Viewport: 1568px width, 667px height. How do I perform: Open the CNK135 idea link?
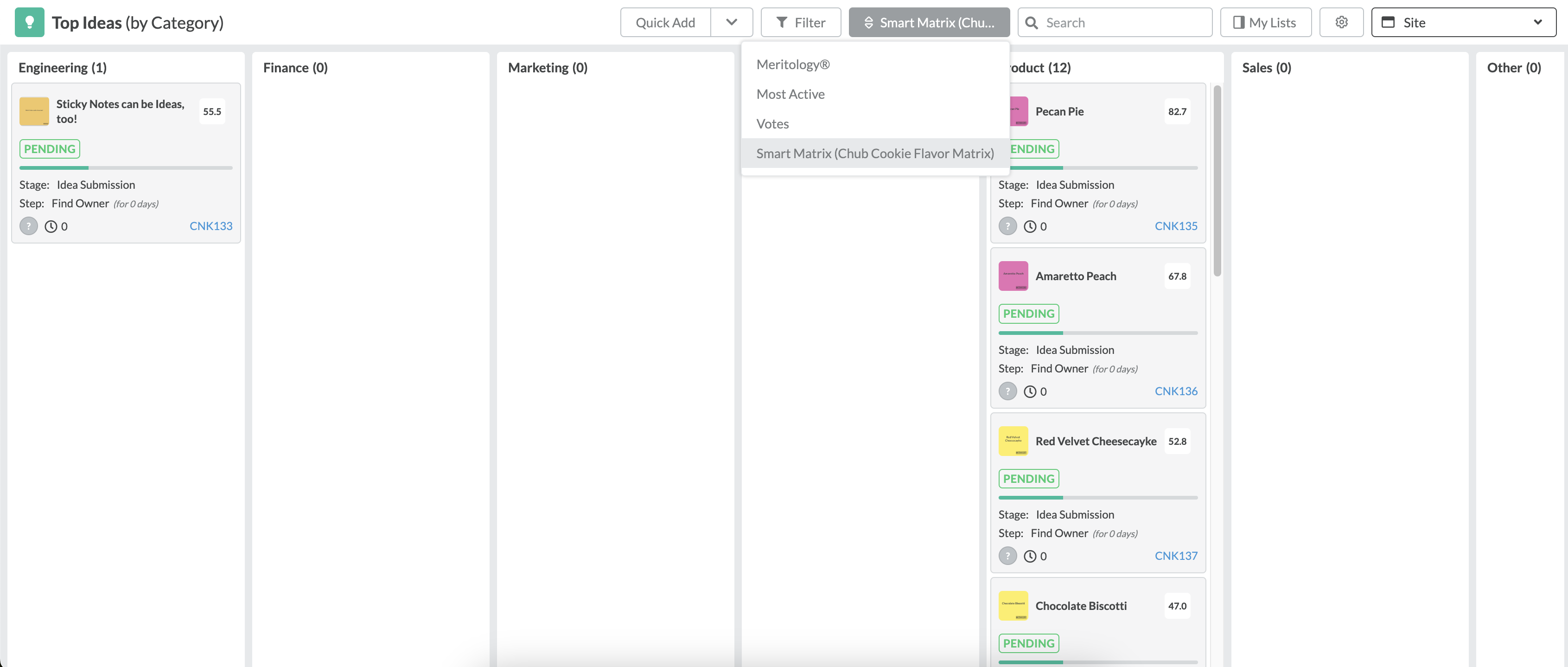(x=1175, y=226)
